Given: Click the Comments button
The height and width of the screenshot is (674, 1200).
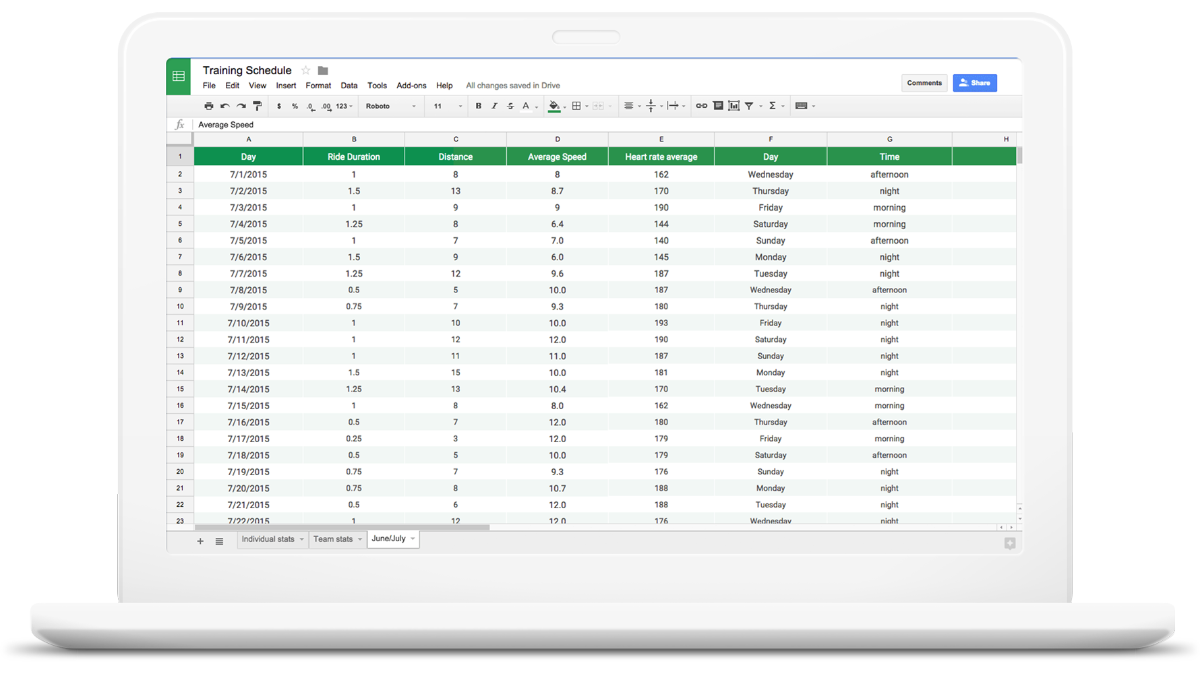Looking at the screenshot, I should (x=924, y=83).
